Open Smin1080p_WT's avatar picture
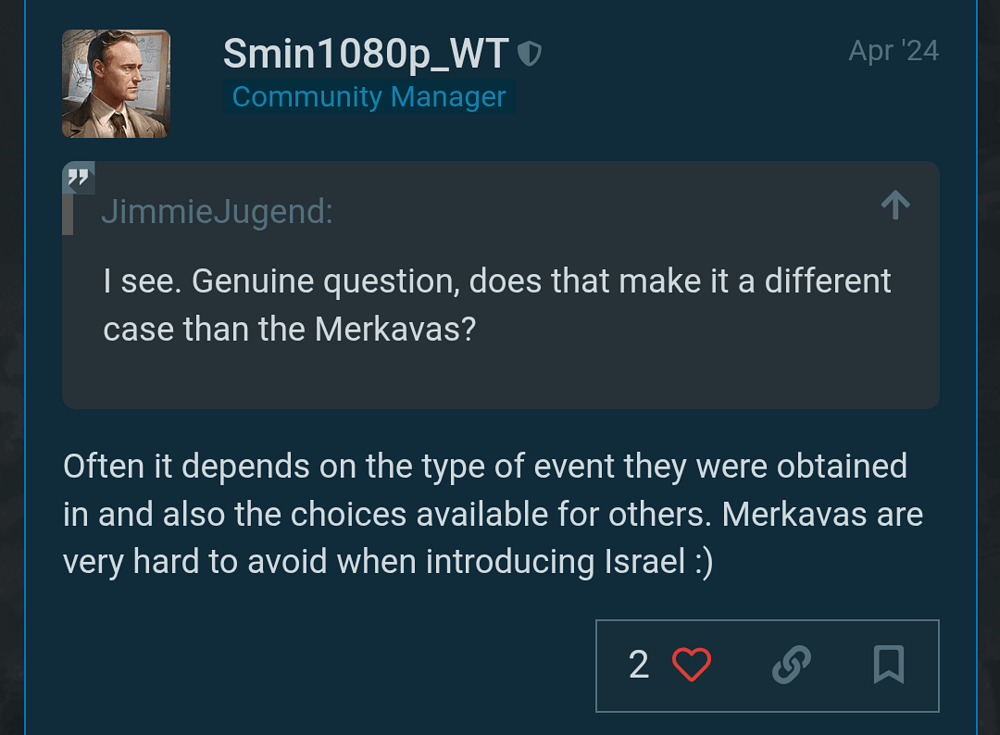The width and height of the screenshot is (1000, 735). pos(116,83)
